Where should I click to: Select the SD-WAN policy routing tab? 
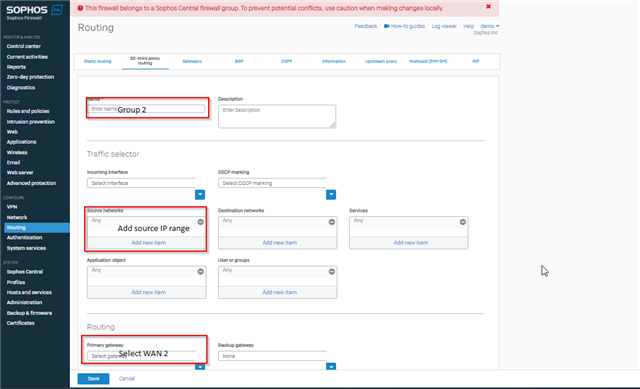point(145,61)
